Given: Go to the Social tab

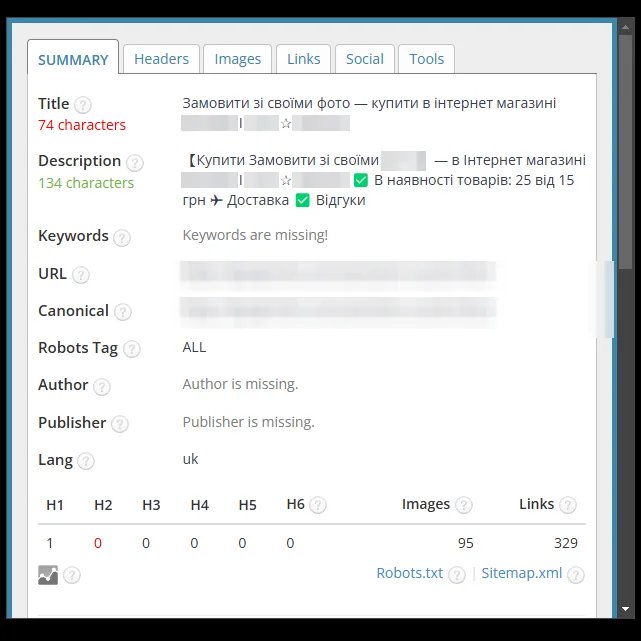Looking at the screenshot, I should [x=365, y=59].
